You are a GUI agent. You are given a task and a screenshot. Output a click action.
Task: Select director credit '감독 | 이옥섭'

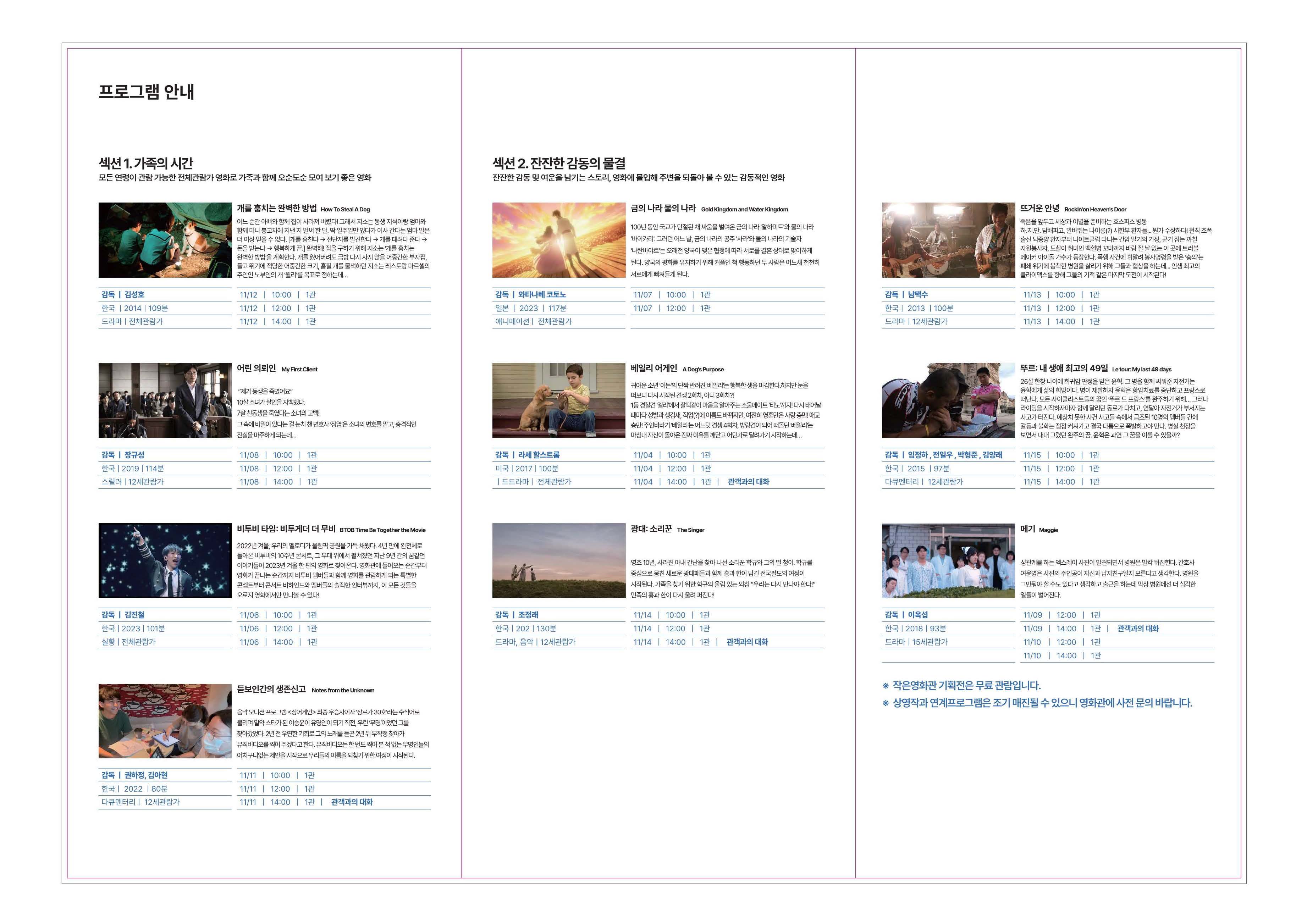pos(906,615)
